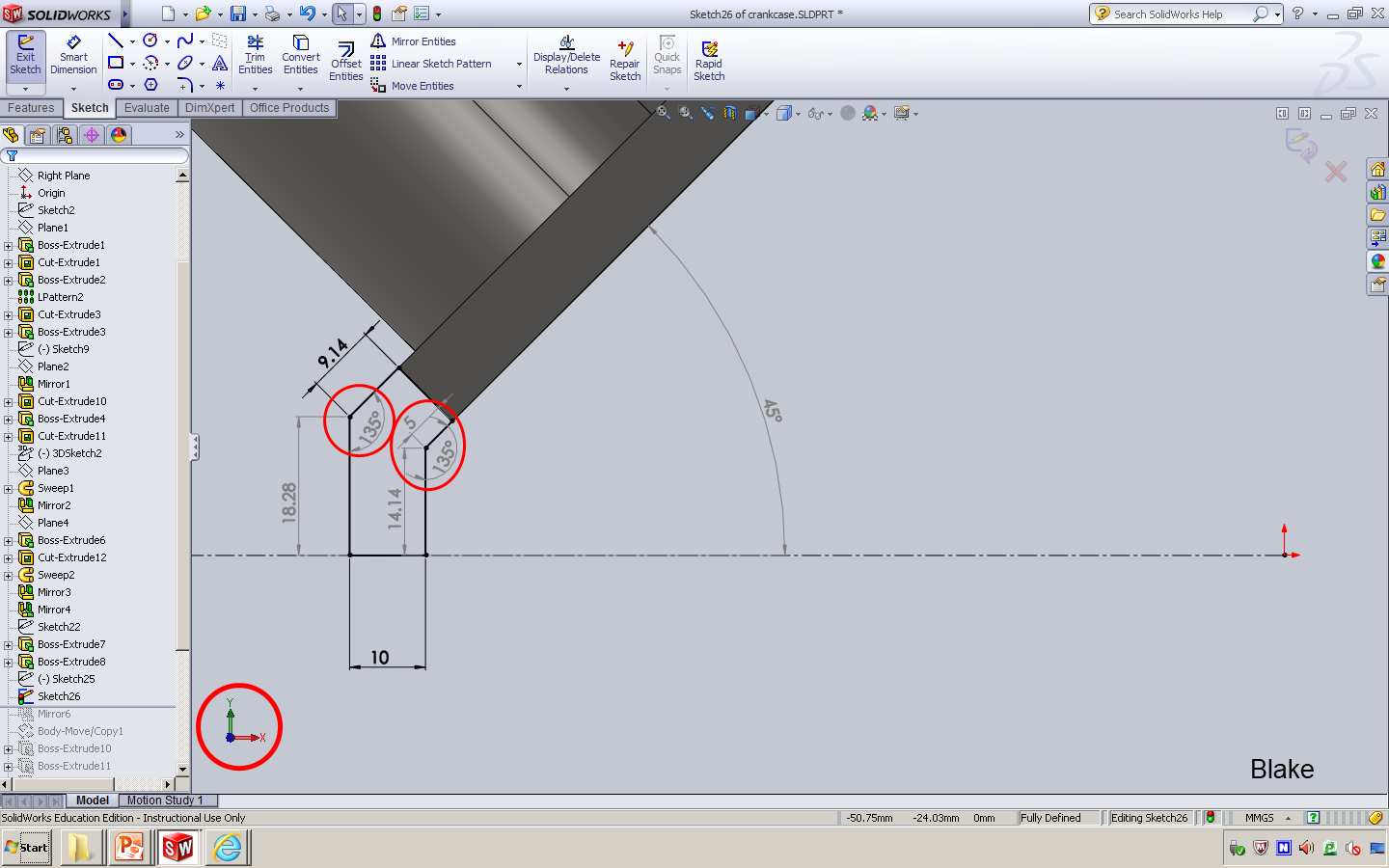The image size is (1389, 868).
Task: Click the Exit Sketch button
Action: click(x=25, y=56)
